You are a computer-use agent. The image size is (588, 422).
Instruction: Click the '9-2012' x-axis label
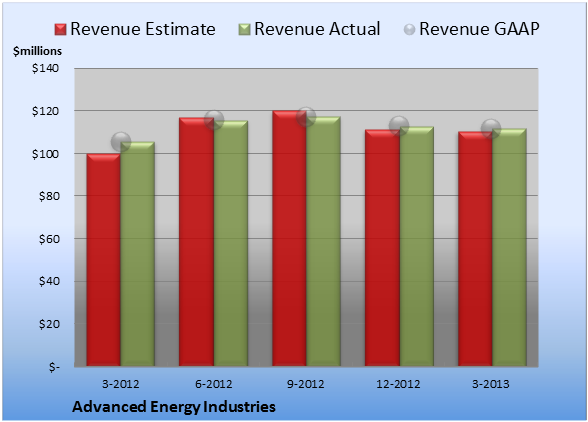(306, 384)
